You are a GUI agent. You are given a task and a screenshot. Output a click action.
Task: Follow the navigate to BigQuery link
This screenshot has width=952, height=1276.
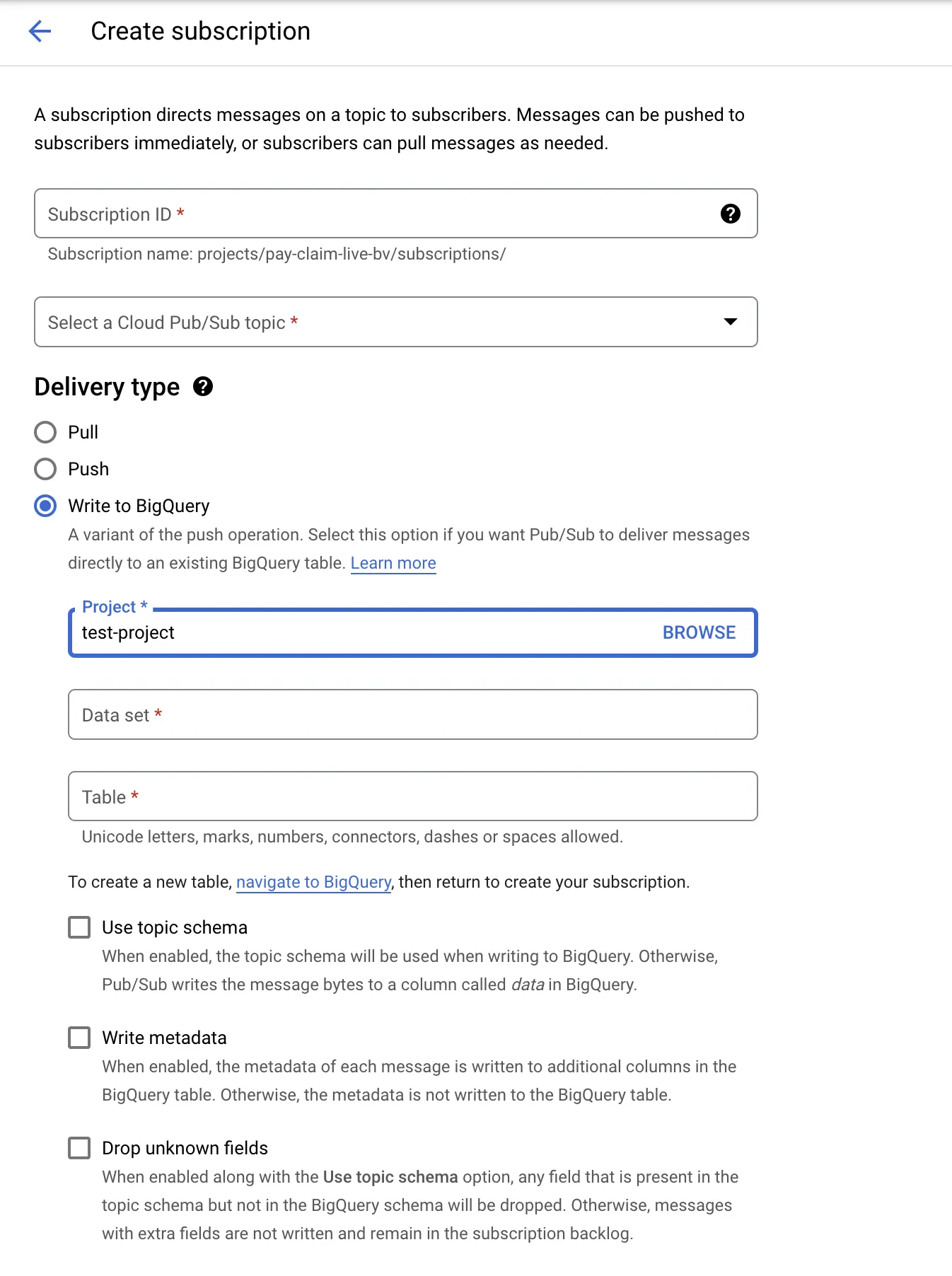(313, 882)
